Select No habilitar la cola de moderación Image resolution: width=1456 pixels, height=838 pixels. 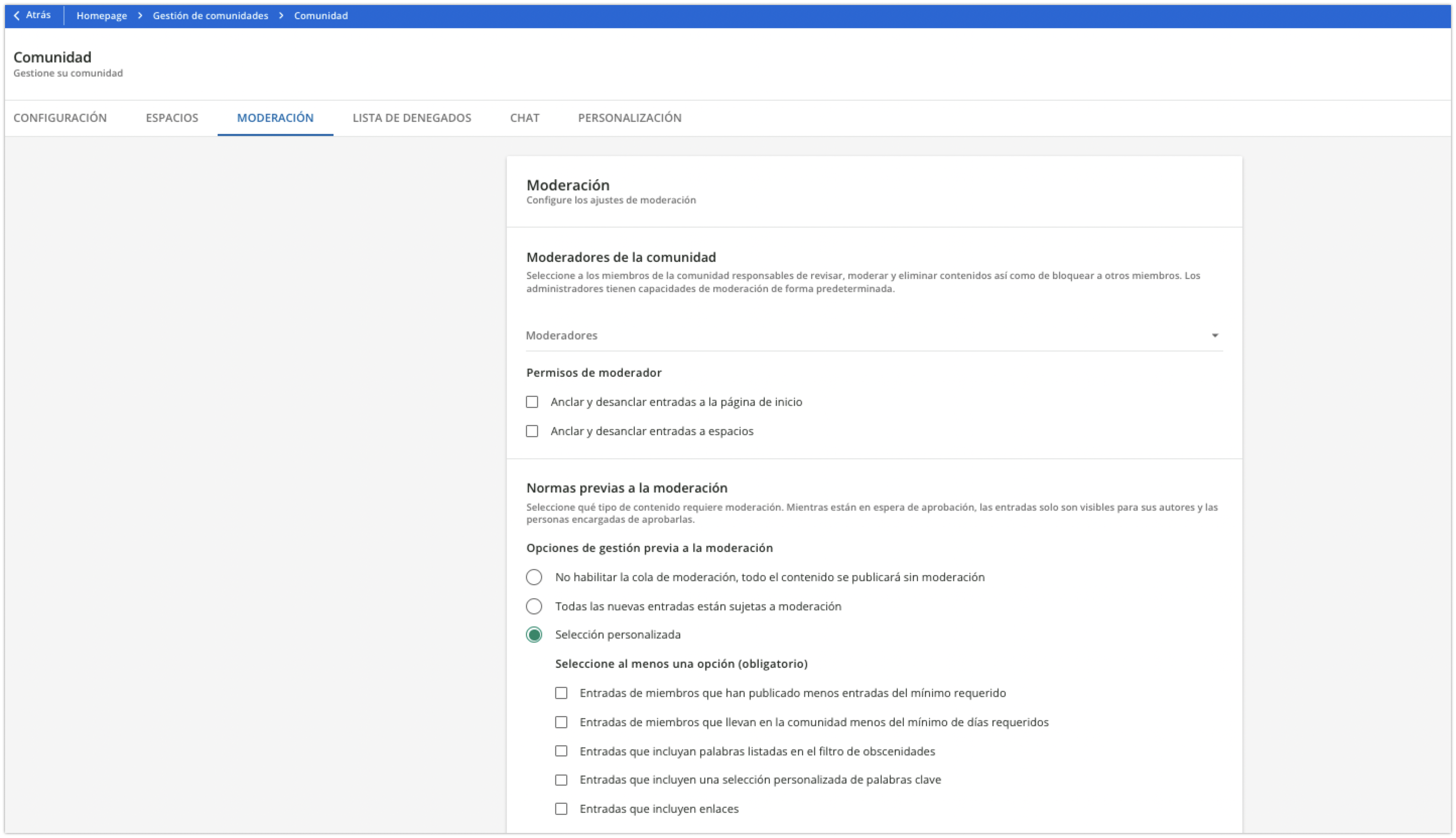pos(534,577)
